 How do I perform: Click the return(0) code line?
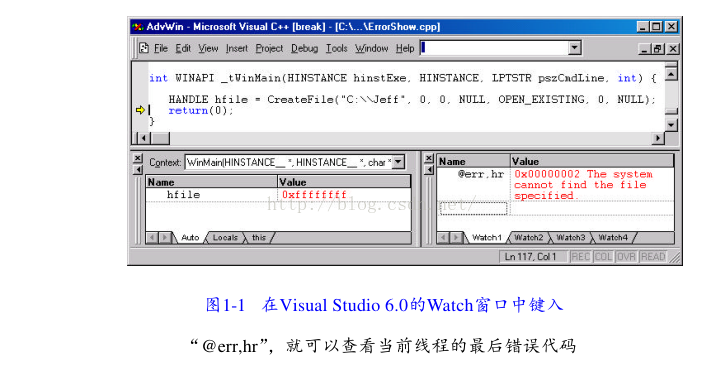(201, 110)
